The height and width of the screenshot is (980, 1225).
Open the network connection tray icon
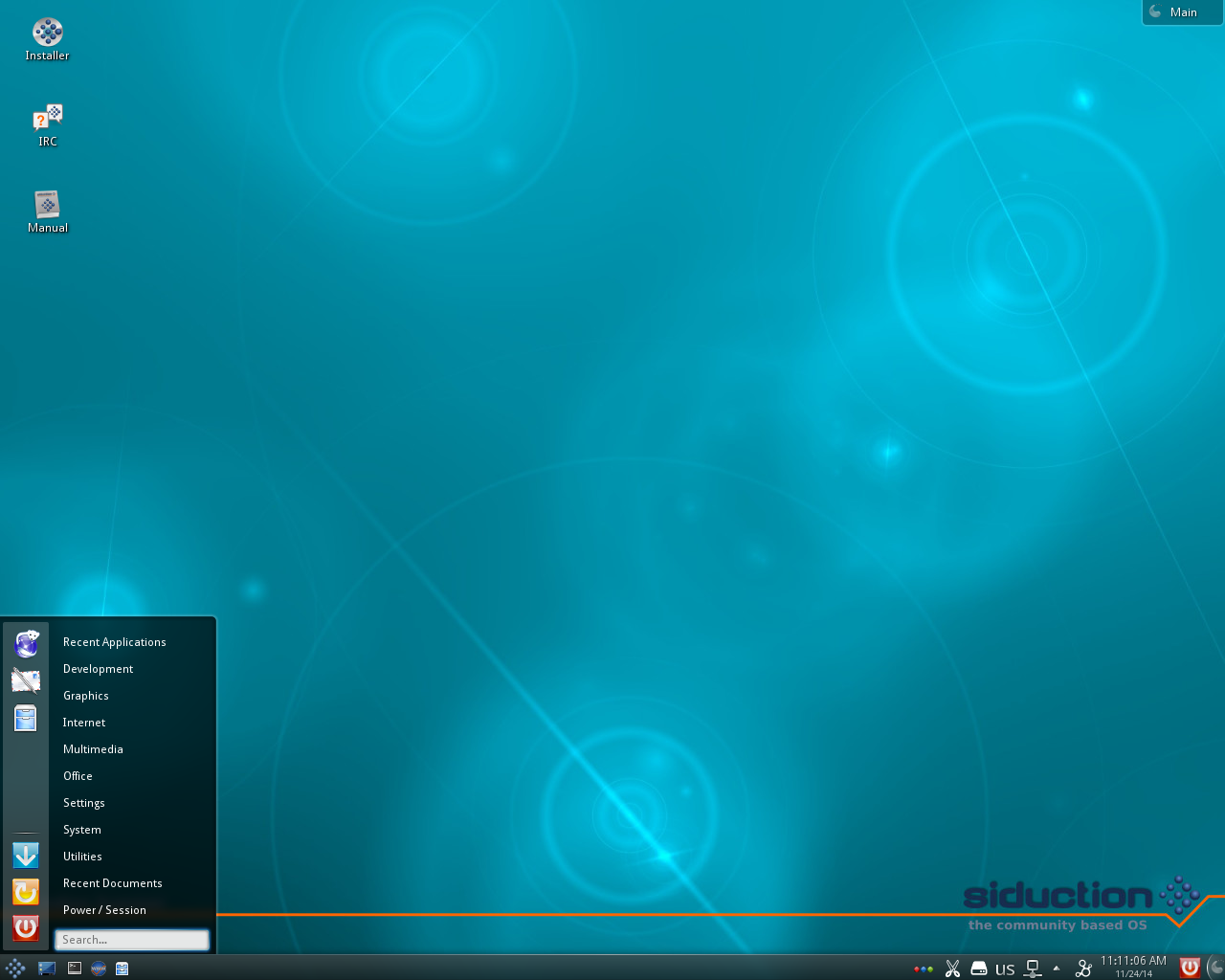pos(1033,969)
